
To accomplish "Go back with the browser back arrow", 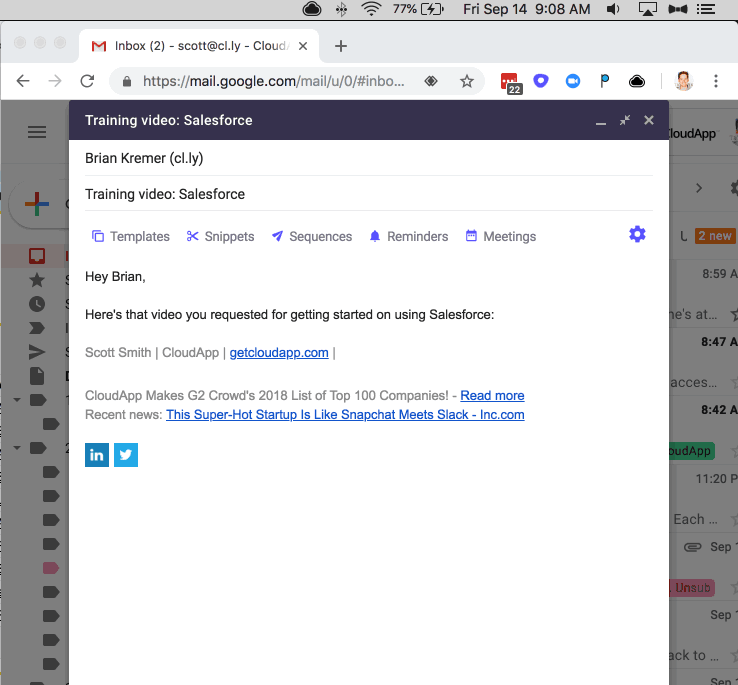I will 23,81.
